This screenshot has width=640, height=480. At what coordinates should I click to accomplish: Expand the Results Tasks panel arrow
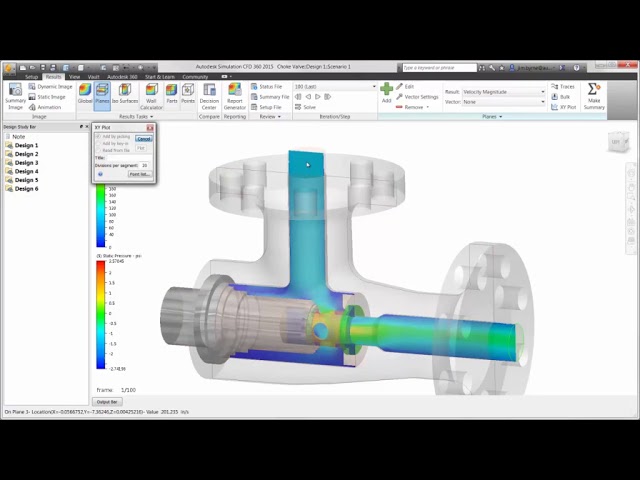coord(151,117)
